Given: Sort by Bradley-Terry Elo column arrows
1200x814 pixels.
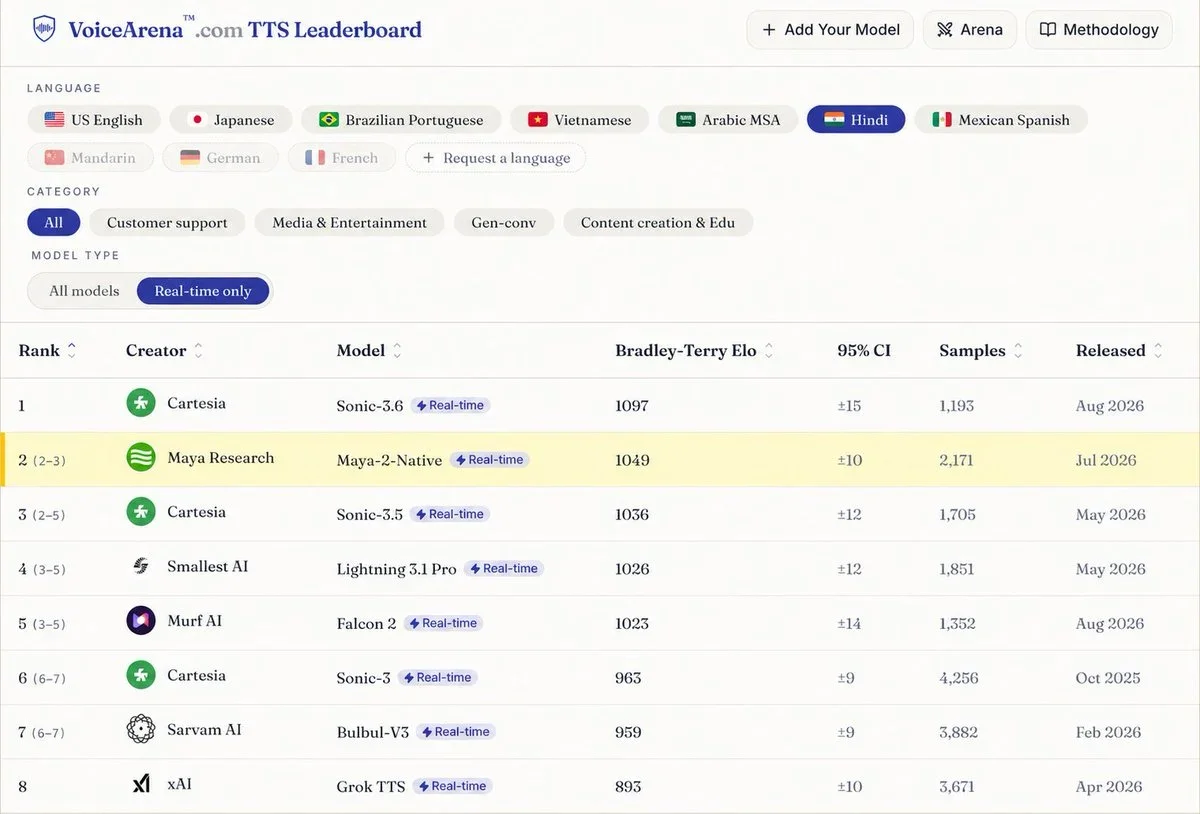Looking at the screenshot, I should click(769, 351).
